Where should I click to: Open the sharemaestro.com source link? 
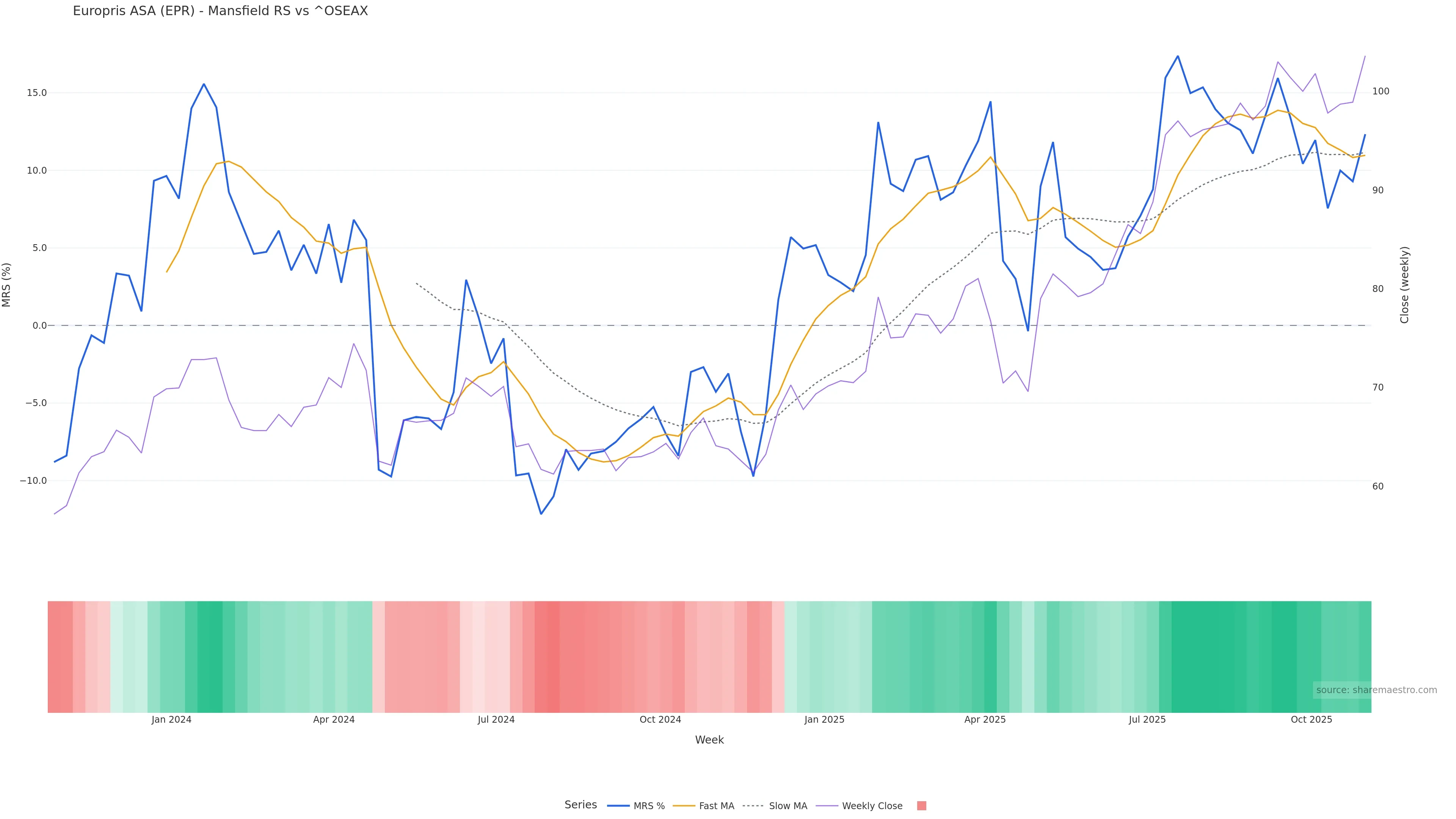[1376, 690]
